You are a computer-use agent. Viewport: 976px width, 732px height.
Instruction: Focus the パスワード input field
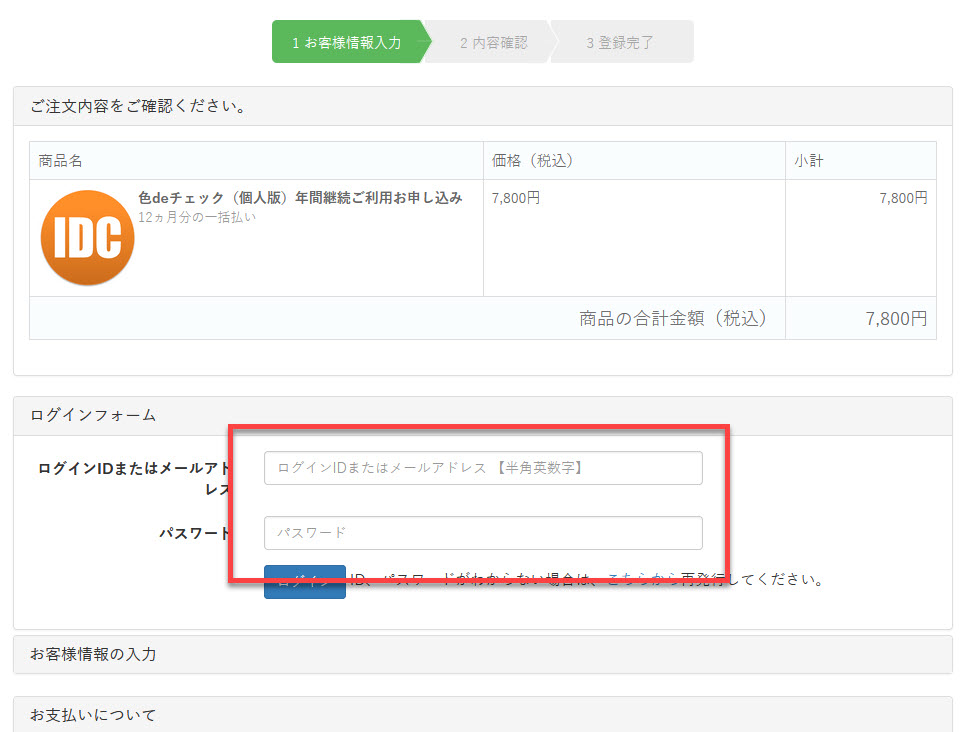[x=482, y=533]
